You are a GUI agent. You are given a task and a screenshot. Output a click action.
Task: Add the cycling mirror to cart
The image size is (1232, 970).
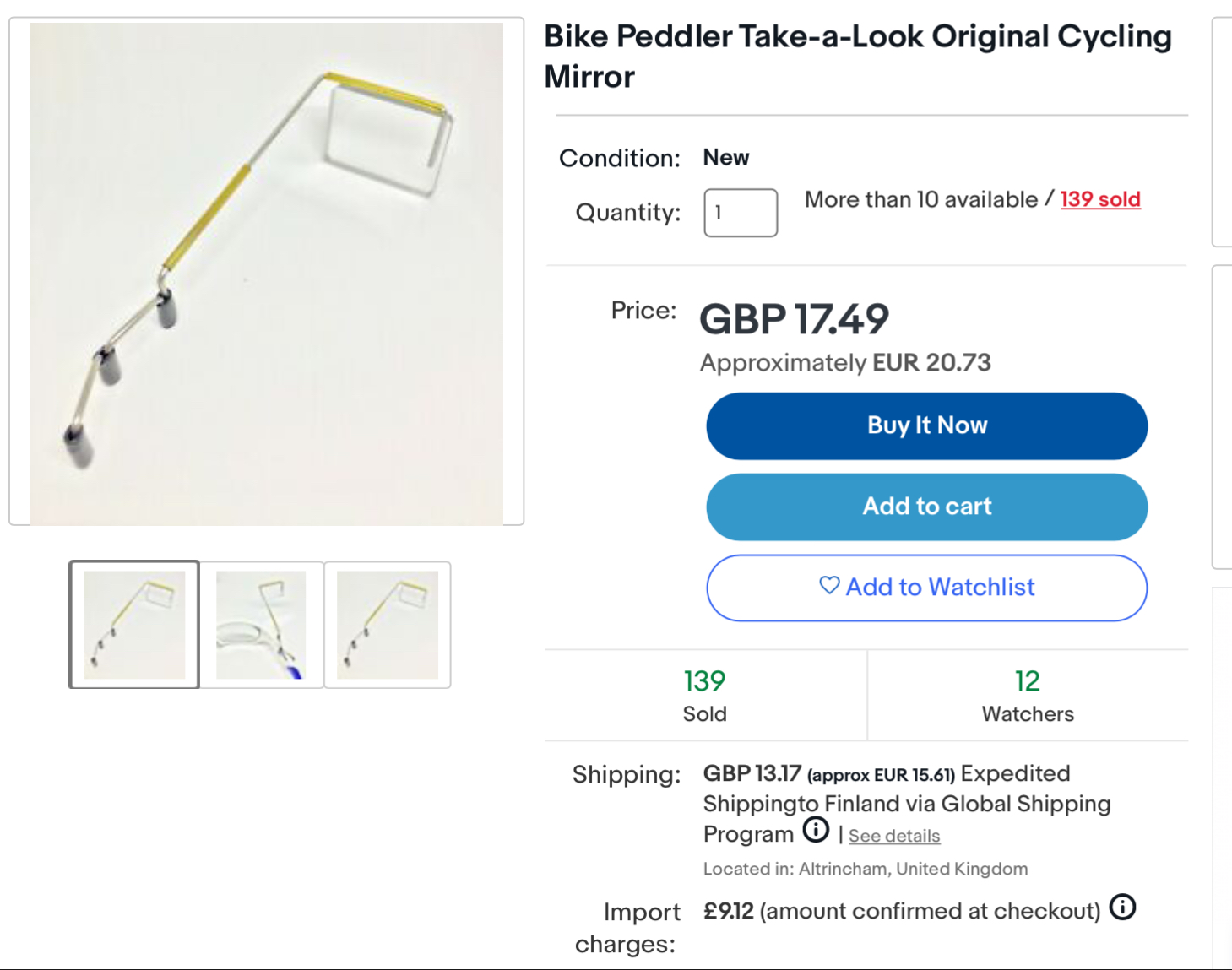click(x=926, y=507)
